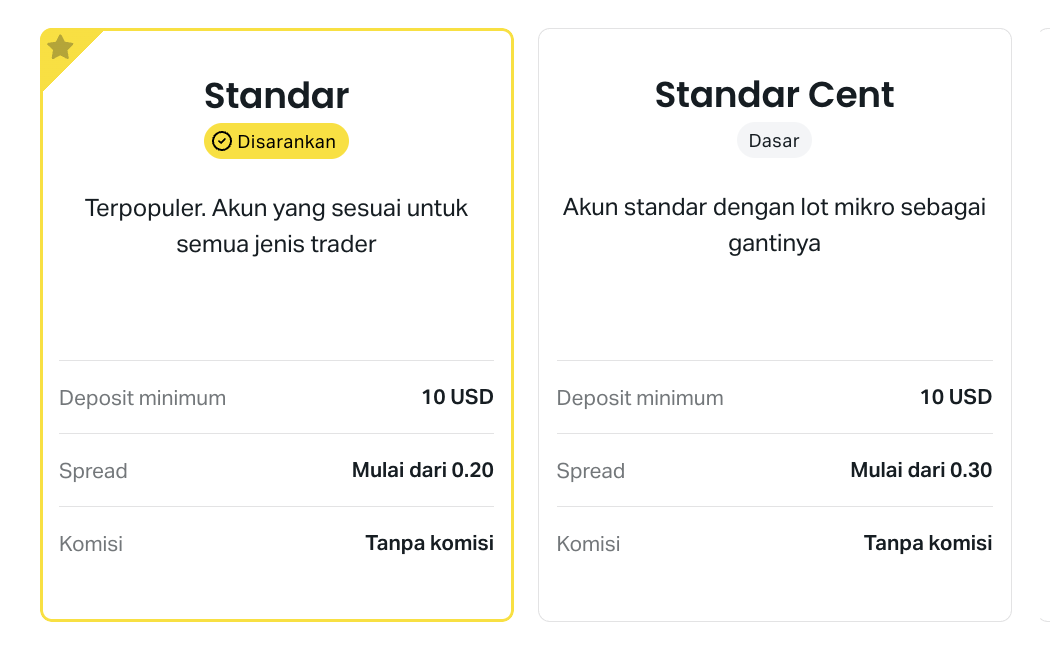
Task: Click the Standar account description text
Action: pos(277,226)
